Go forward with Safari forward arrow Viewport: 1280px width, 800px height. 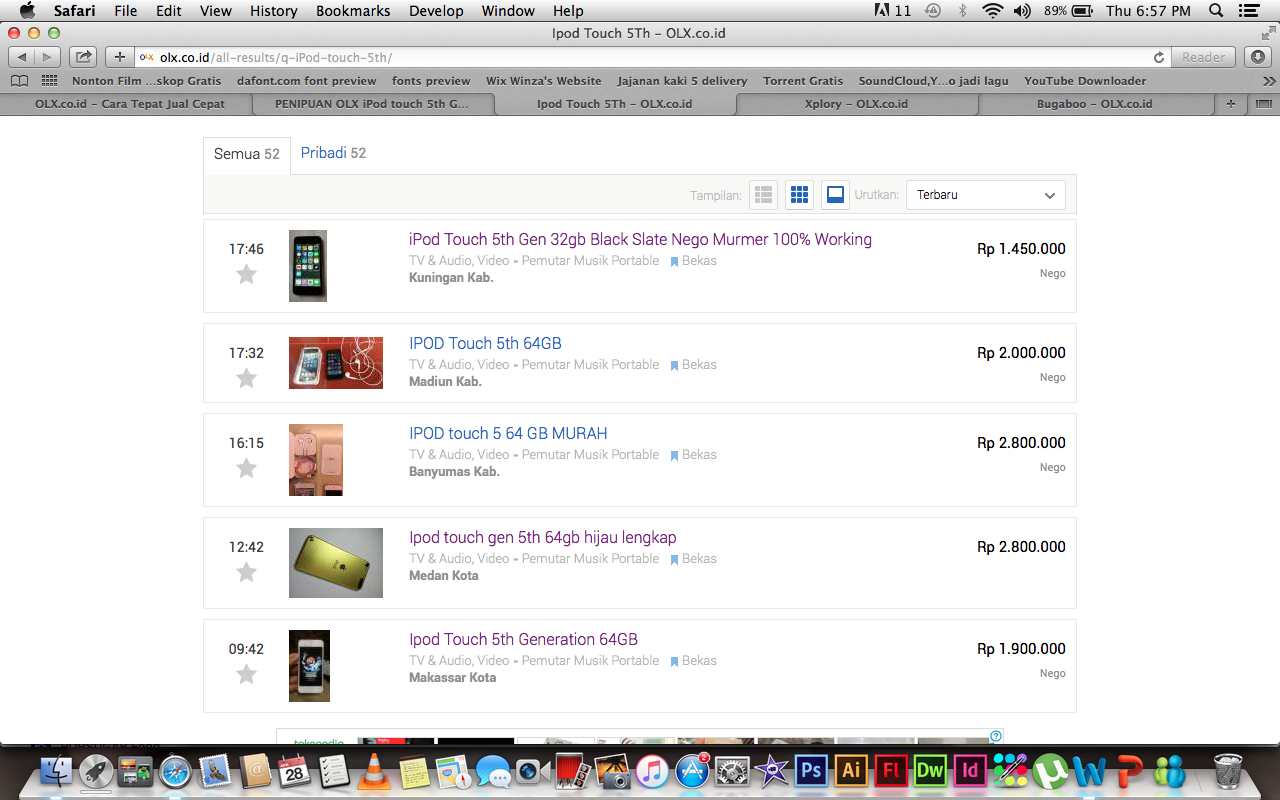click(x=47, y=57)
